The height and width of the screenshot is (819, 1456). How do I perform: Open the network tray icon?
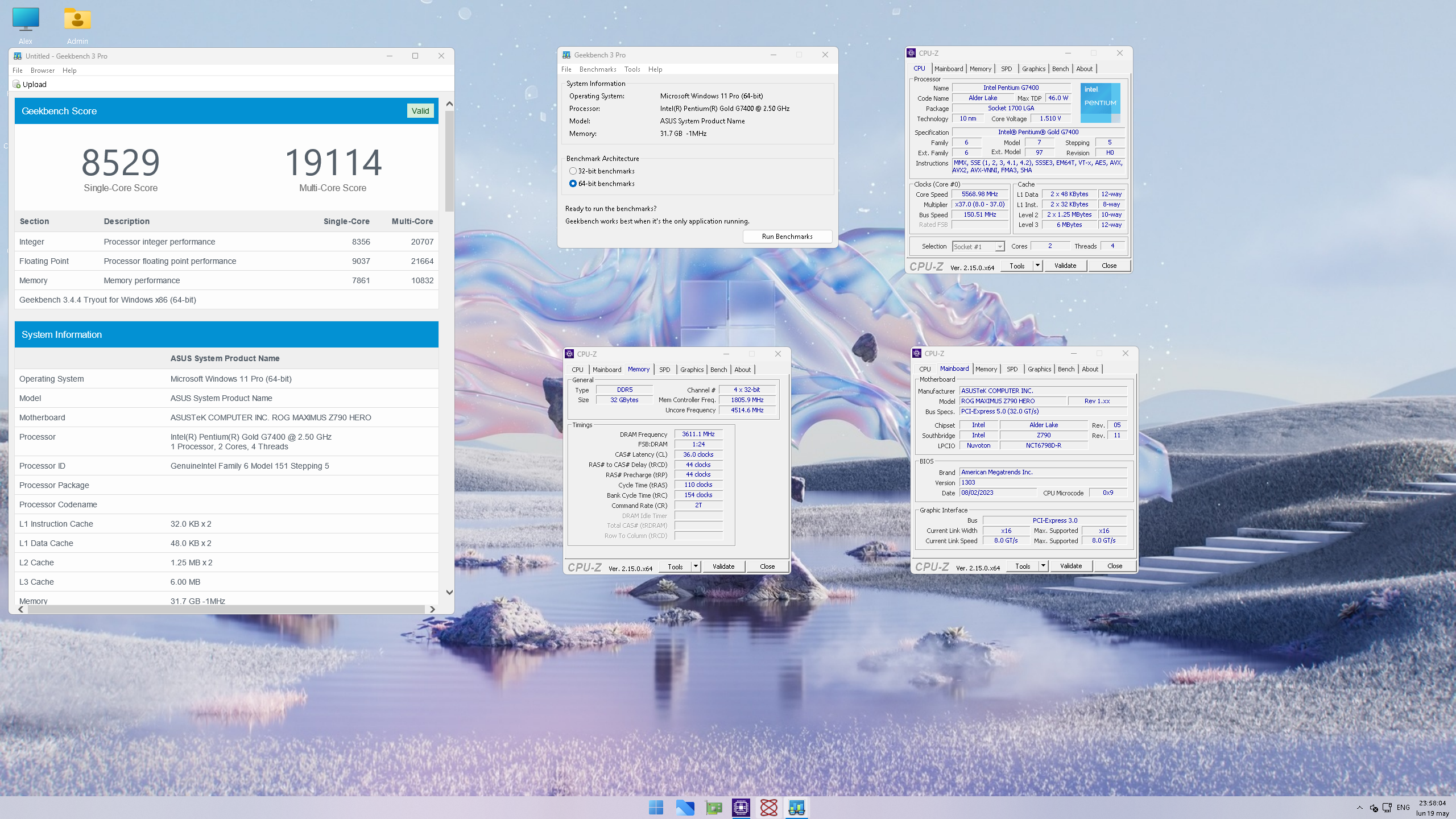1387,808
